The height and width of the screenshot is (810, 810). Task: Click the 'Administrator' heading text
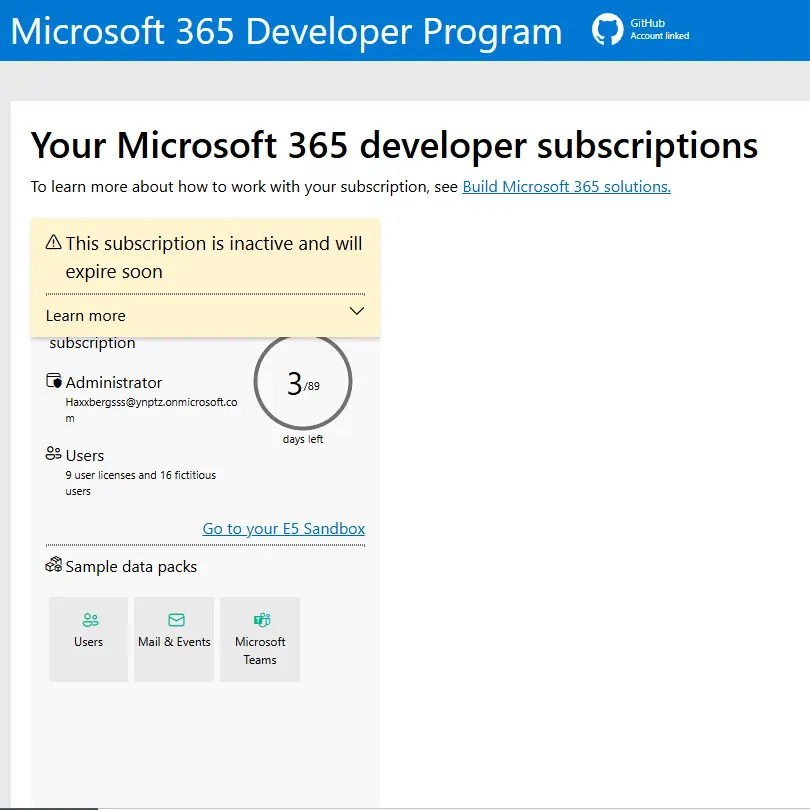[114, 382]
